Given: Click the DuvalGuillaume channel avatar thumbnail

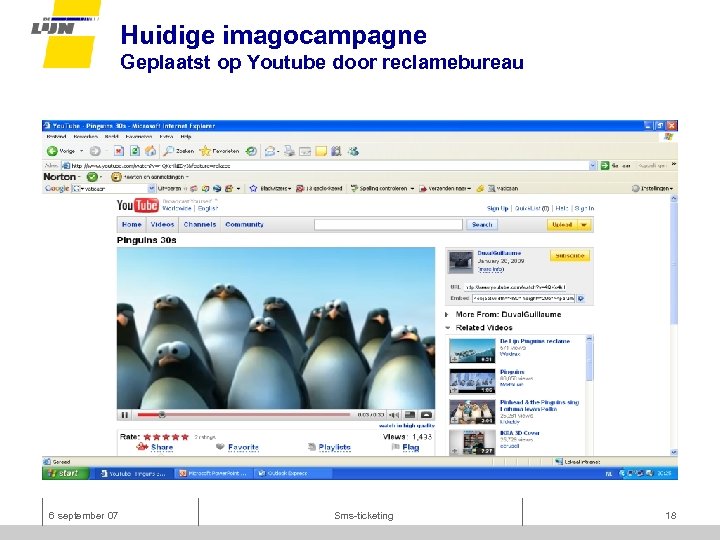Looking at the screenshot, I should pyautogui.click(x=461, y=262).
